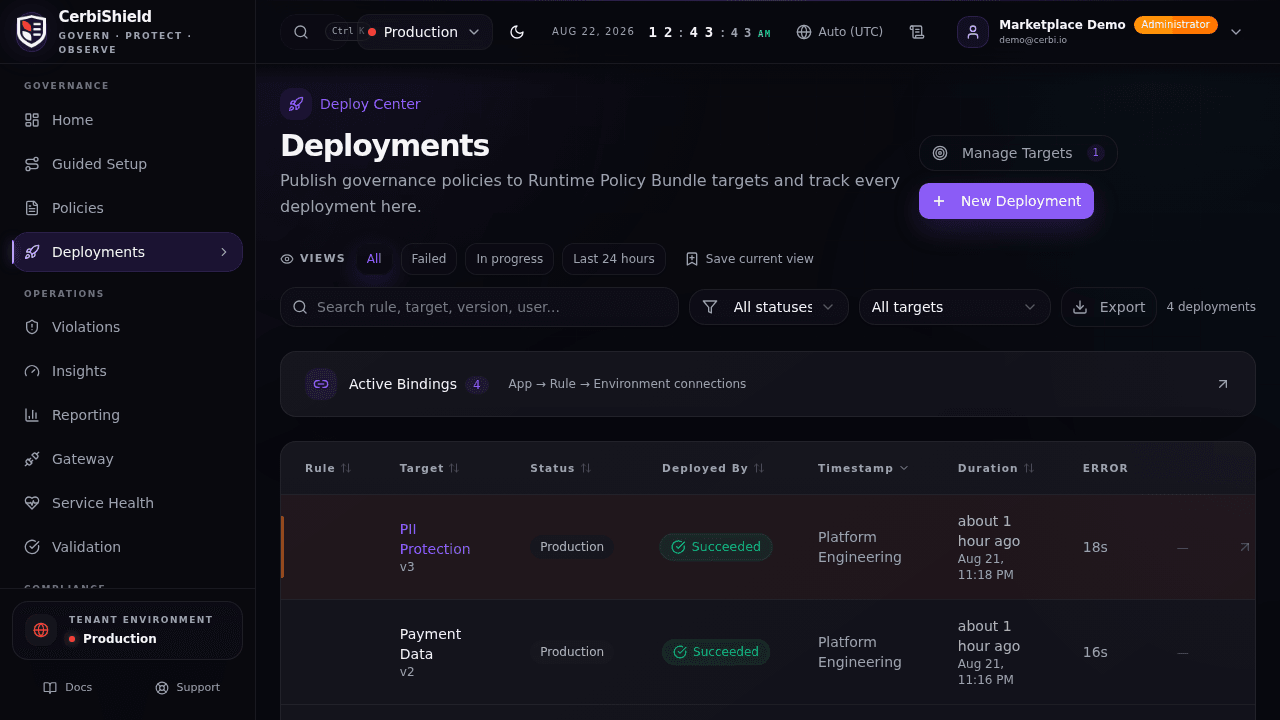
Task: Click the 18s duration value
Action: (x=1095, y=547)
